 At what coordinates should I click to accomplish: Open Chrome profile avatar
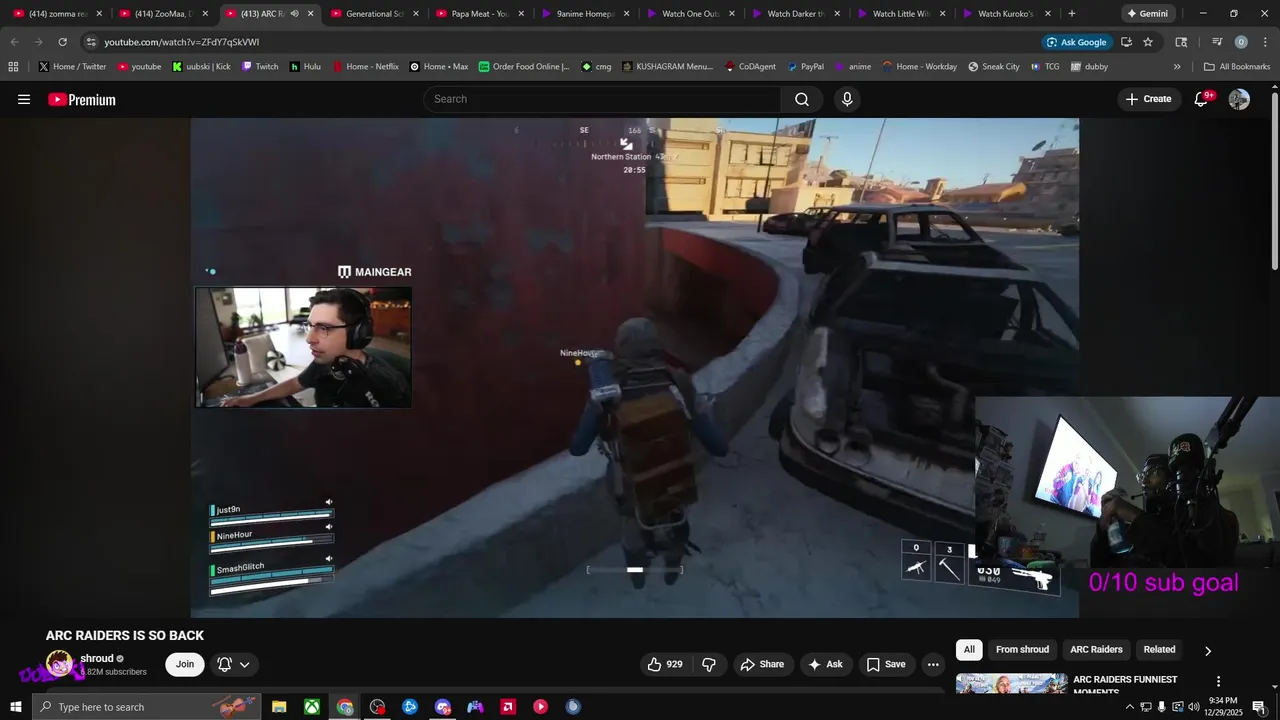point(1241,42)
